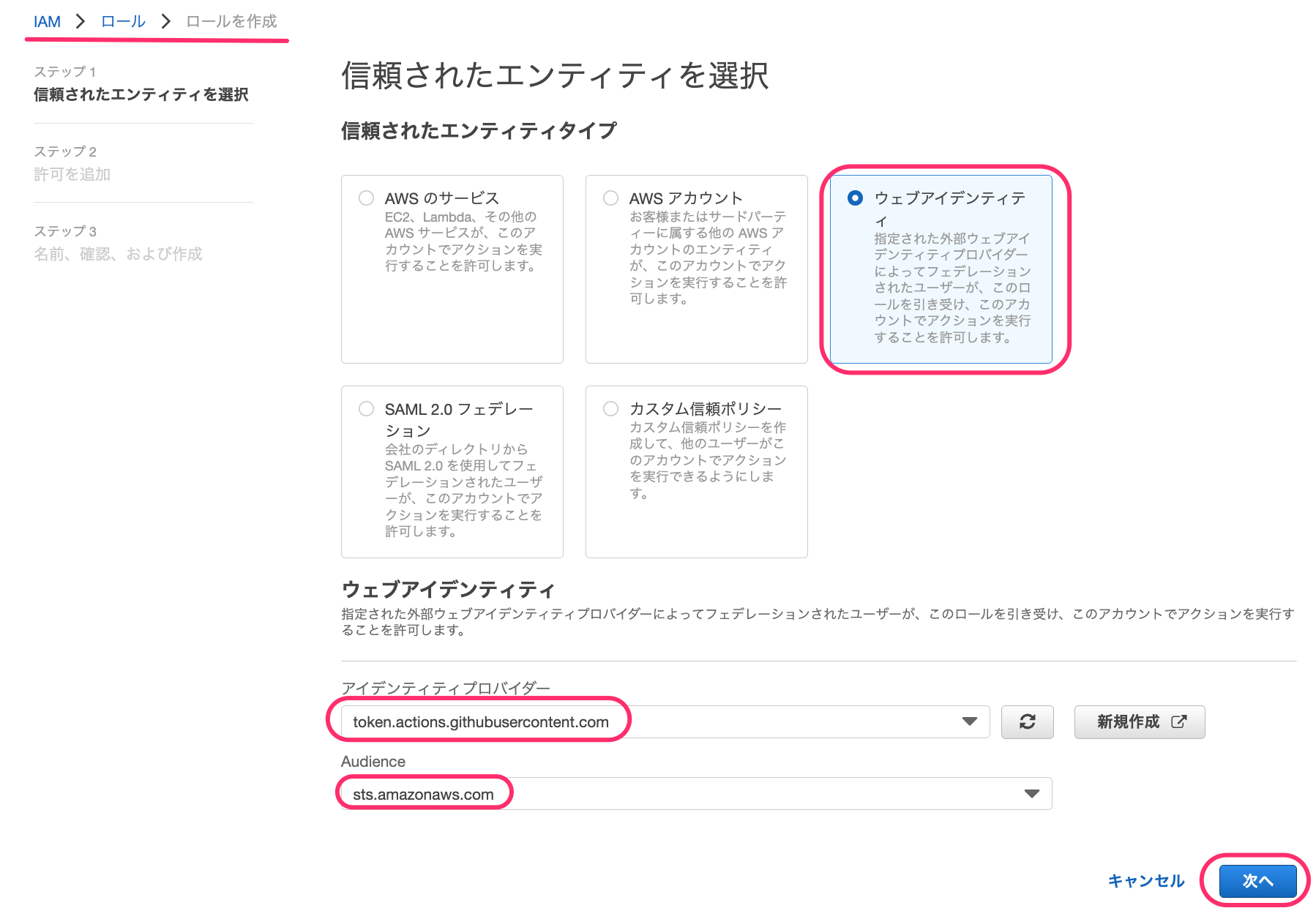The height and width of the screenshot is (919, 1316).
Task: Click the アイデンティティプロバイダー label
Action: 446,688
